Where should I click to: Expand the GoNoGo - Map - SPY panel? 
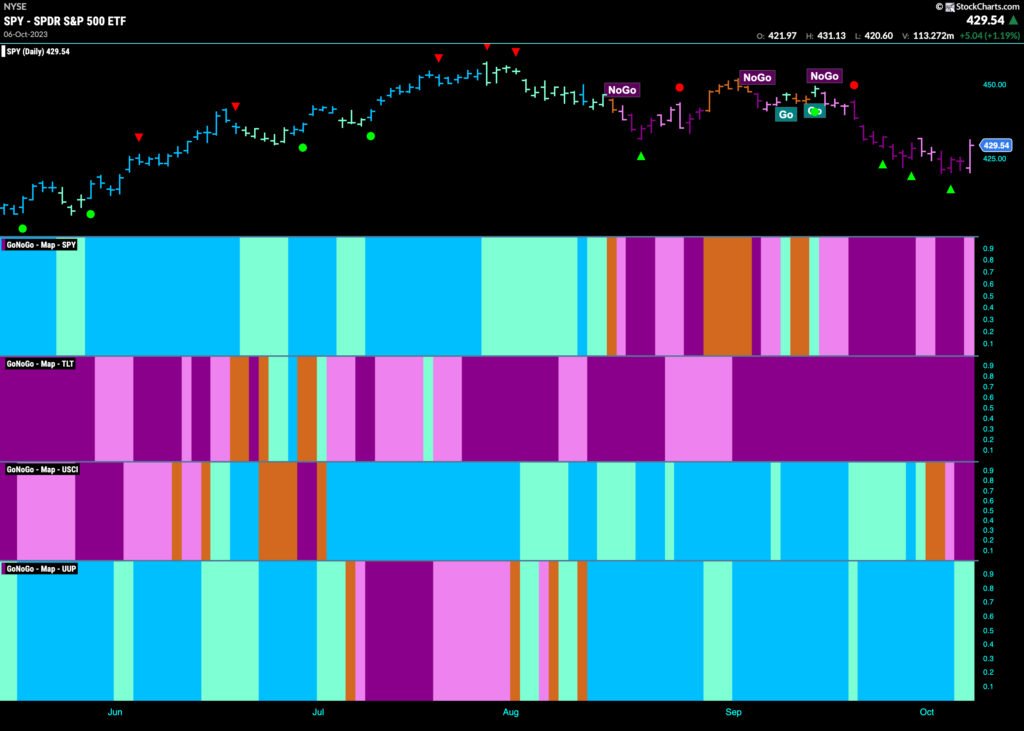pos(38,243)
